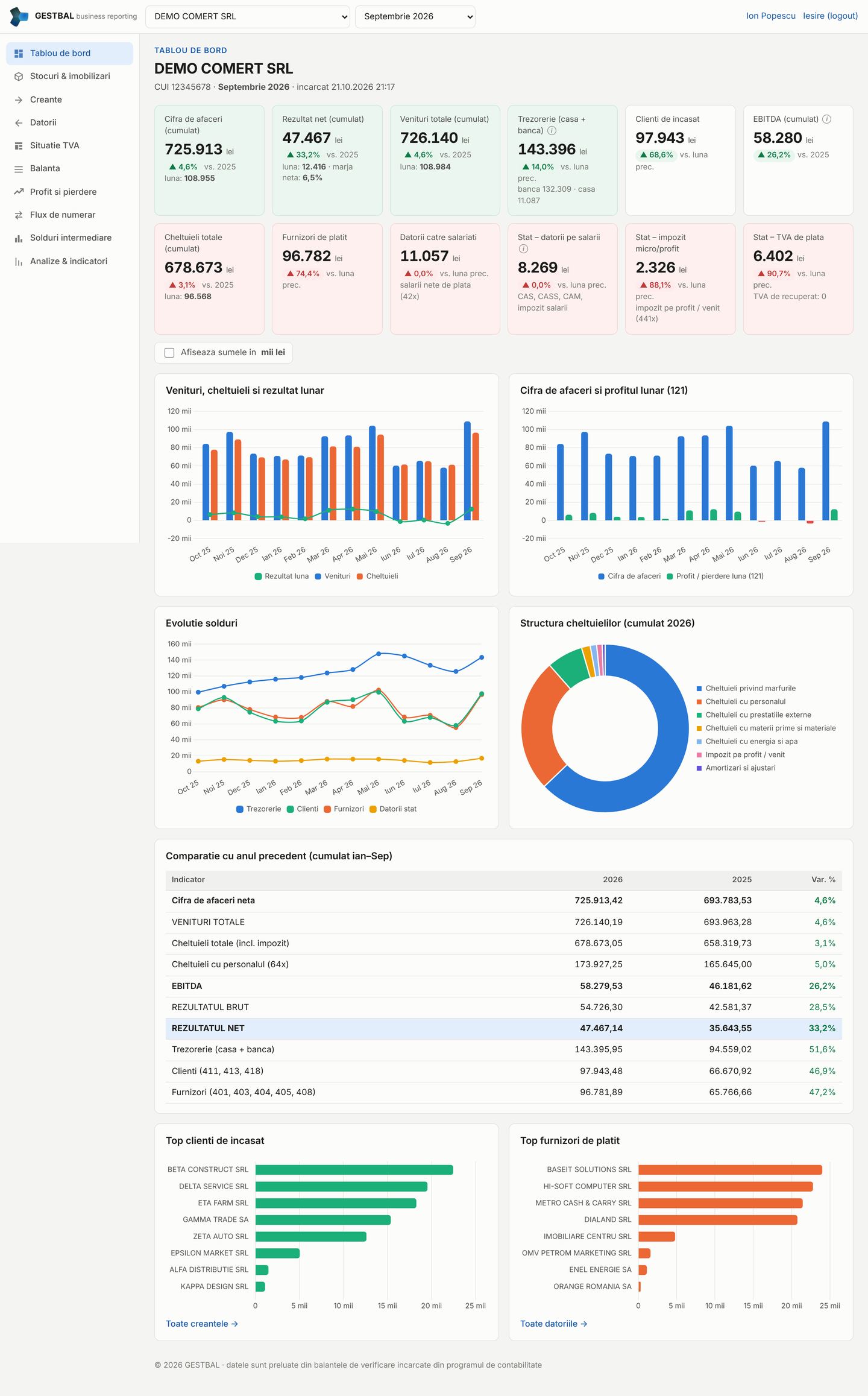Click the Clienti legend entry in Evolutie solduri
868x1396 pixels.
tap(303, 809)
